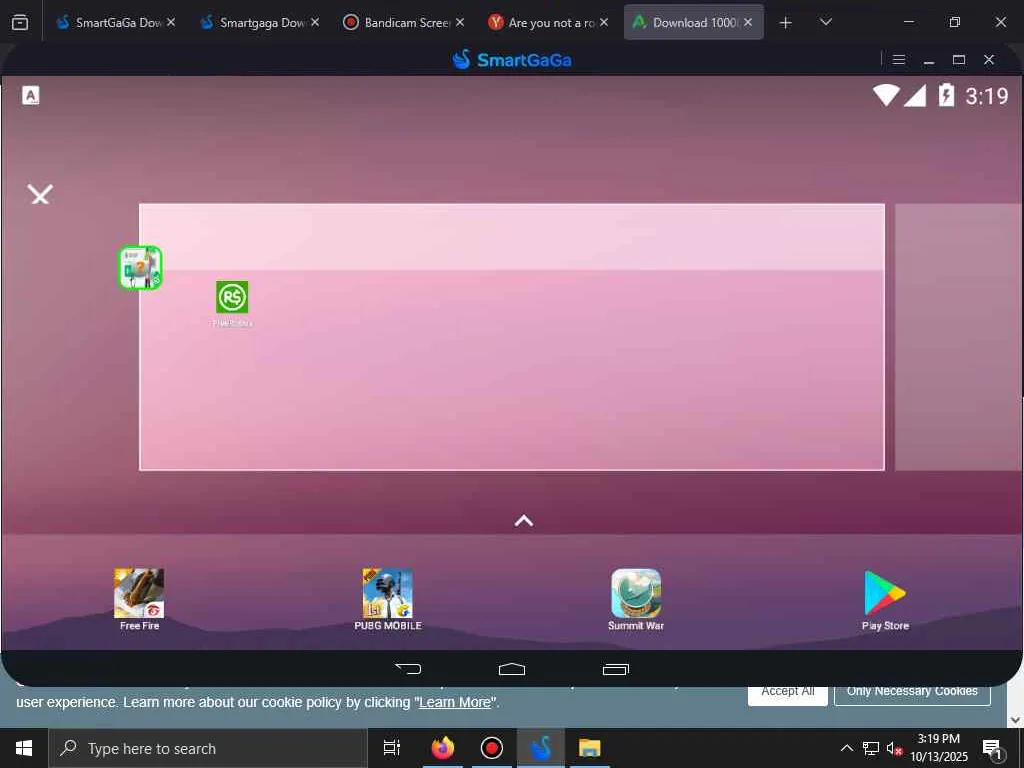Image resolution: width=1024 pixels, height=768 pixels.
Task: Close the Download 1000 browser tab
Action: (748, 22)
